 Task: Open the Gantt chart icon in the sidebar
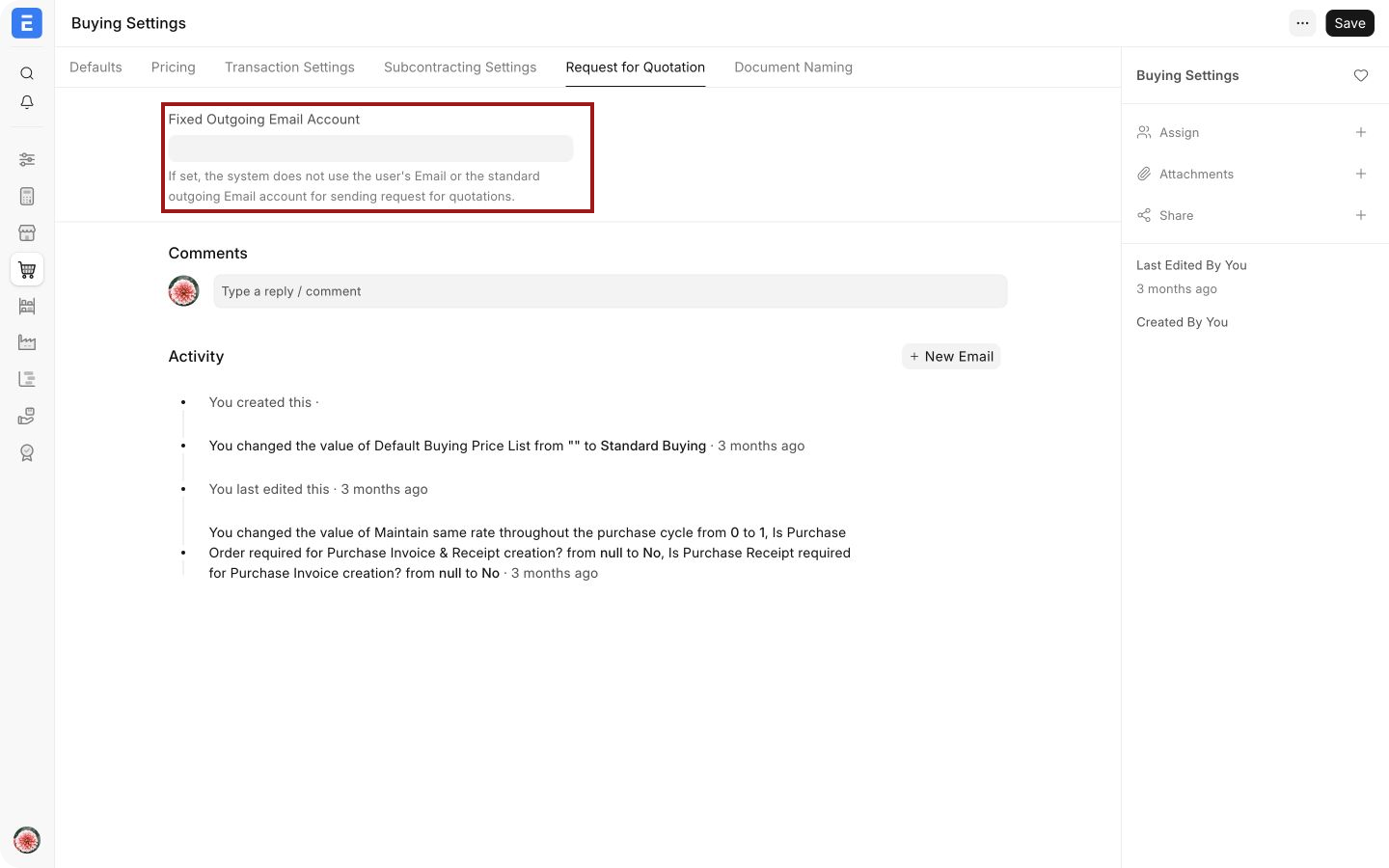(x=27, y=379)
